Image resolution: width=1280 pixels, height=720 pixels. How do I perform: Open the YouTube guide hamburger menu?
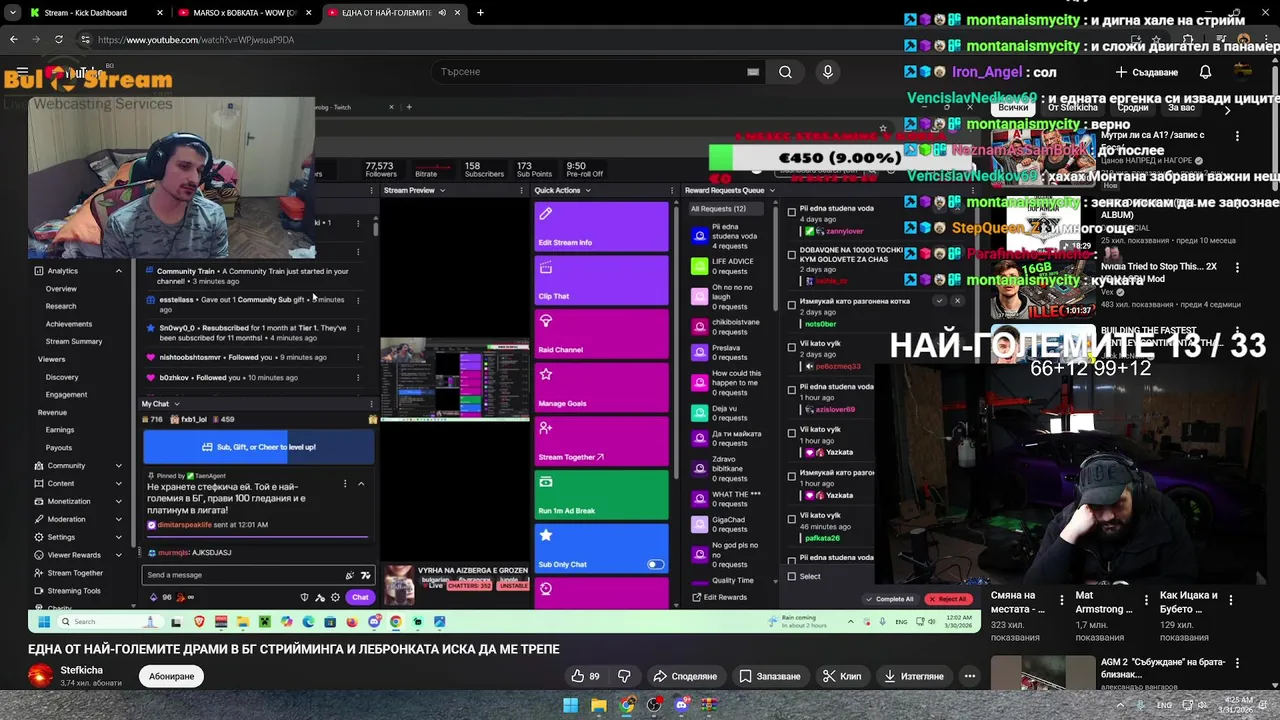(22, 72)
